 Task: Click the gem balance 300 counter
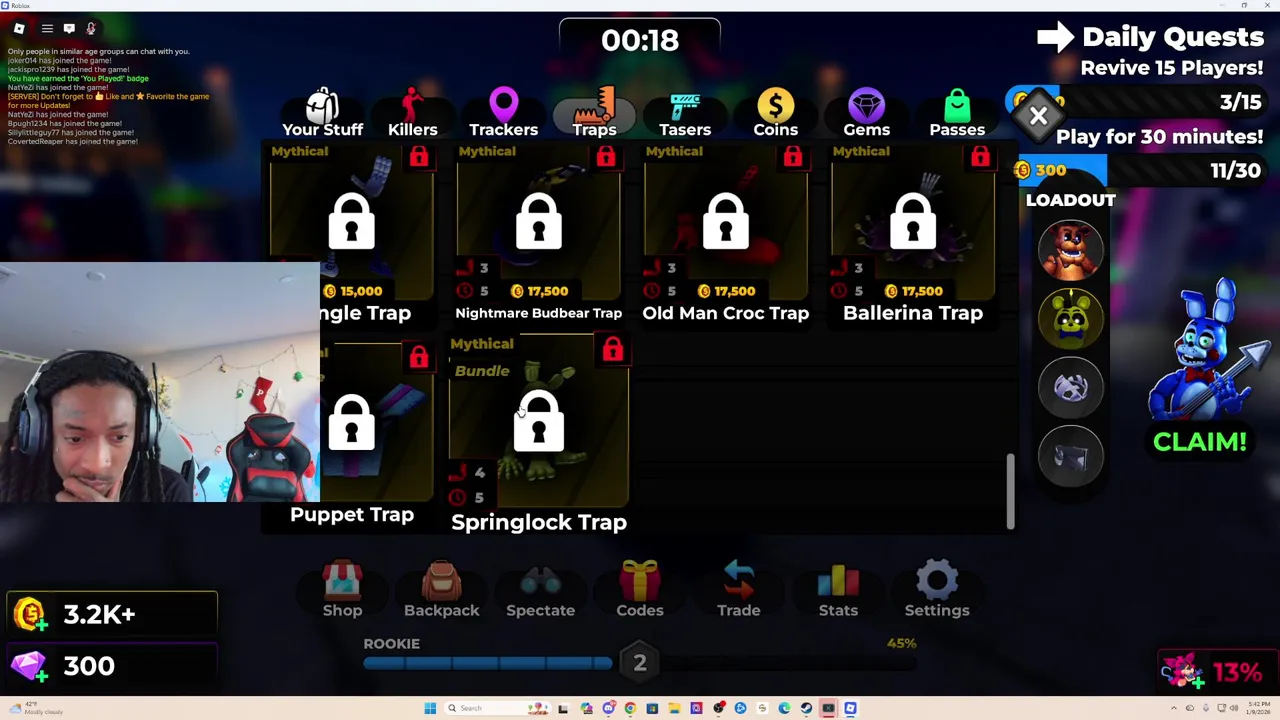pyautogui.click(x=112, y=666)
